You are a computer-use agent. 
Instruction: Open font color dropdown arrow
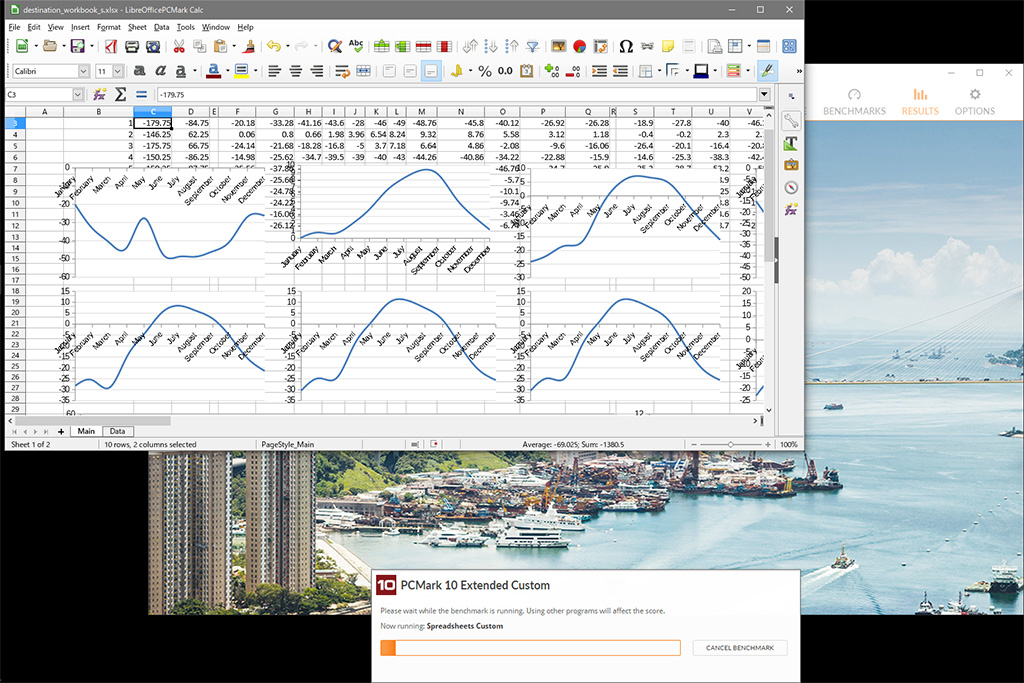227,71
